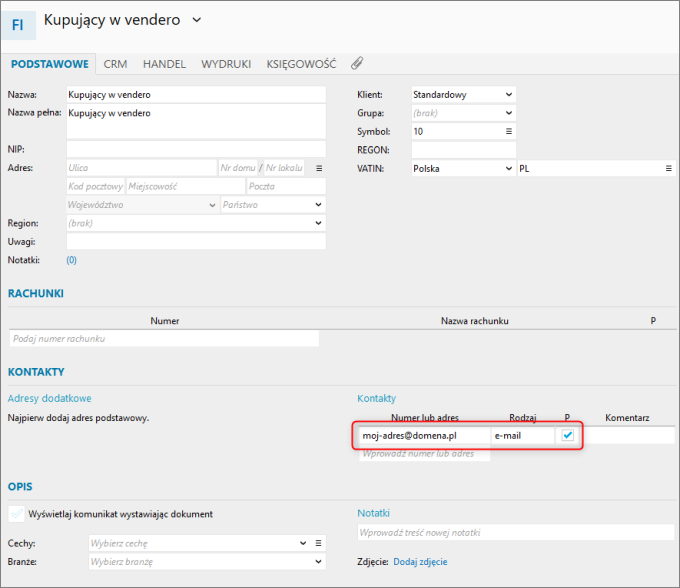Open the Notatki (0) link
680x588 pixels.
point(71,260)
